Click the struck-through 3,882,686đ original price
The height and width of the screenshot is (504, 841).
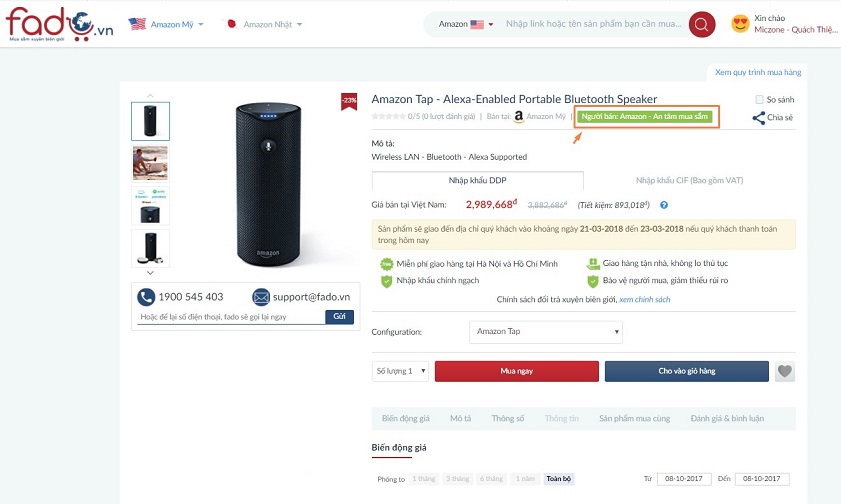(547, 205)
